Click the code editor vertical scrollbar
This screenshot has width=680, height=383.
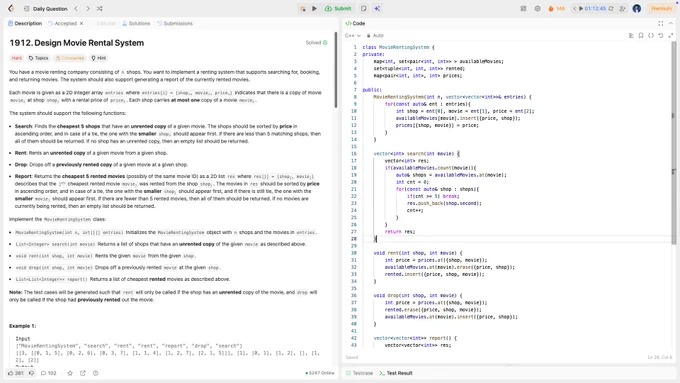pos(673,143)
